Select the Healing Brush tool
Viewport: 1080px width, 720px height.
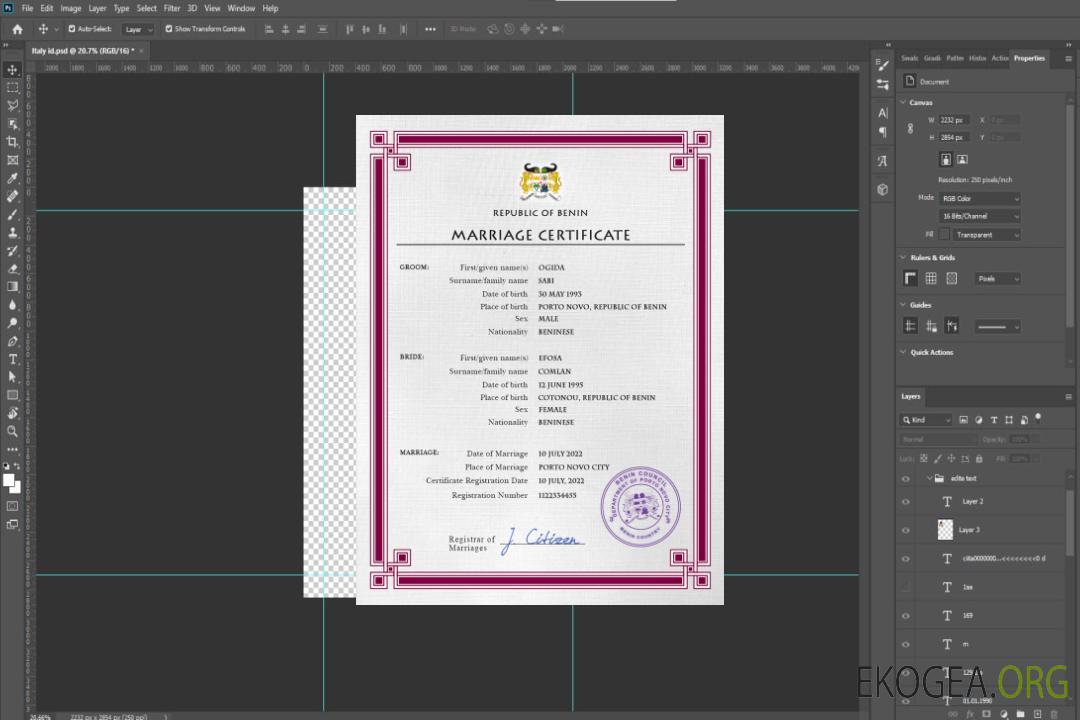tap(12, 196)
